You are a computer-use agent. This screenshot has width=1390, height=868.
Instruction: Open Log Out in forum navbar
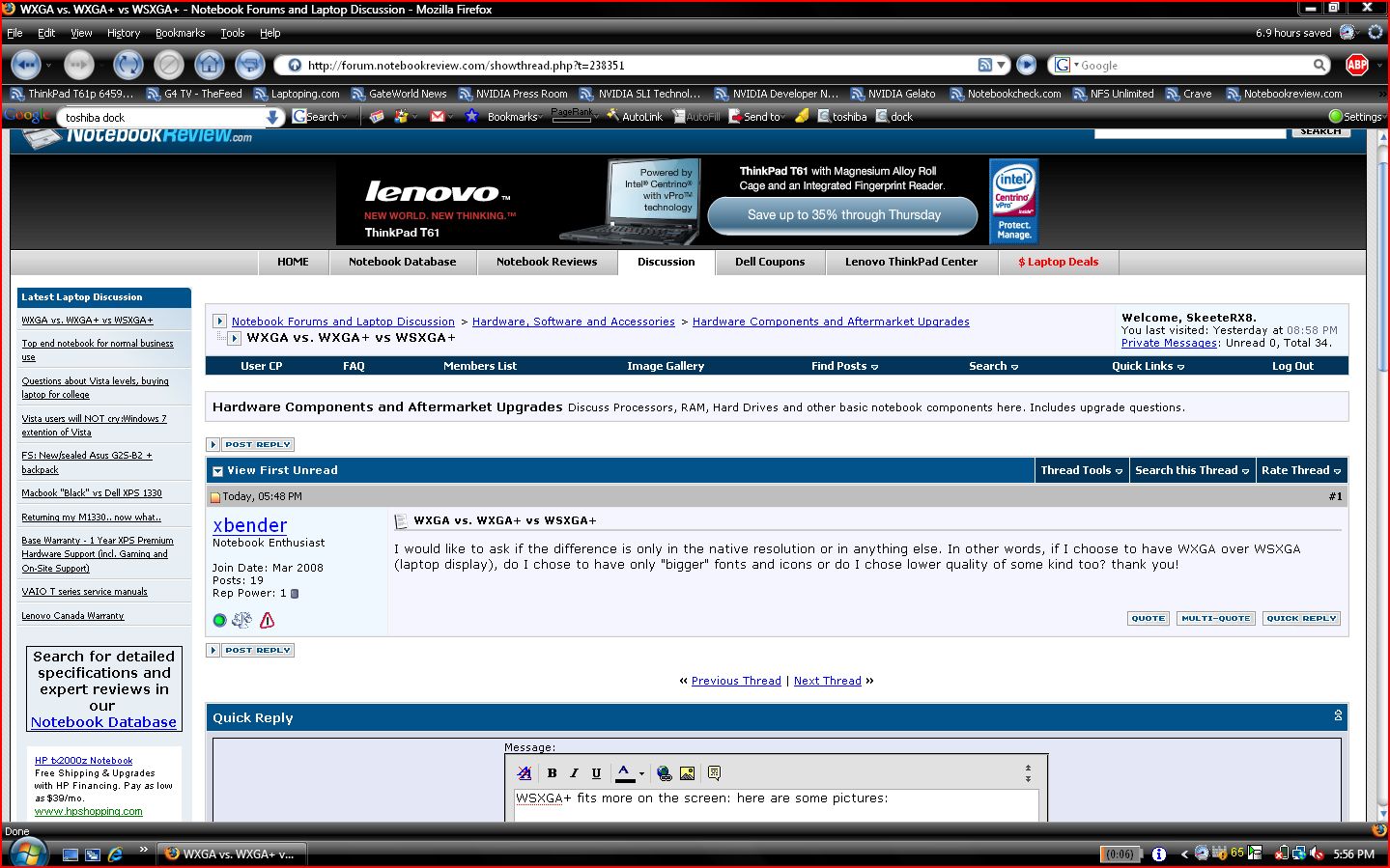pyautogui.click(x=1292, y=366)
